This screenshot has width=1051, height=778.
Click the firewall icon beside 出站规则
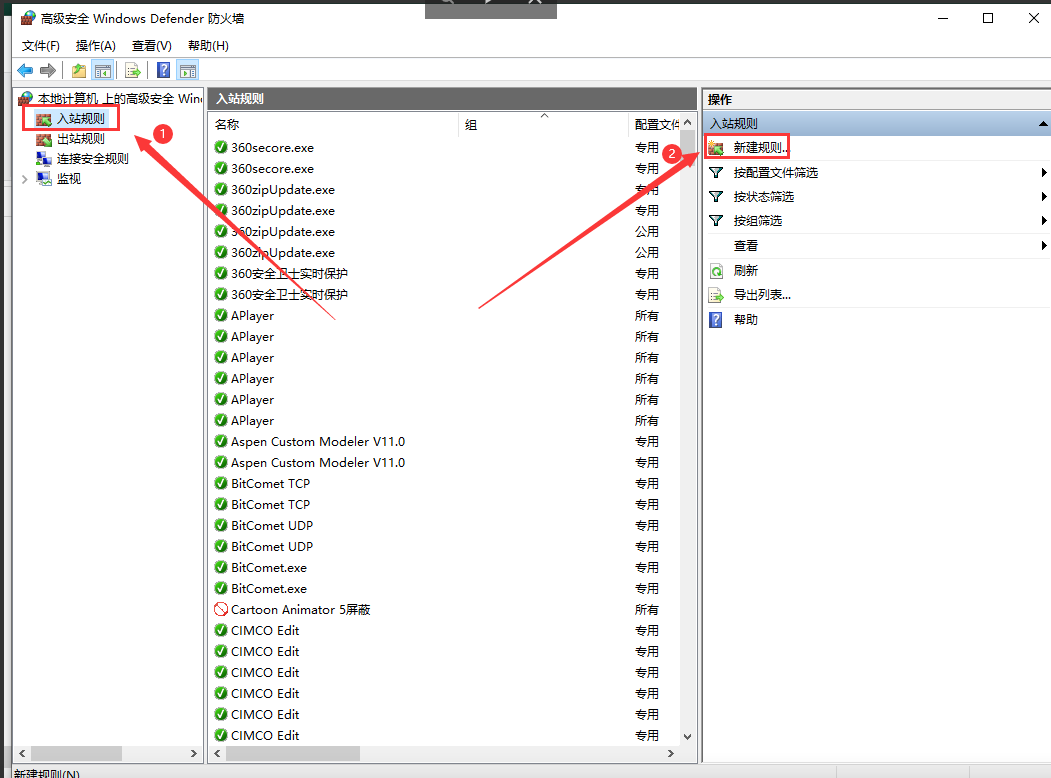[x=44, y=139]
